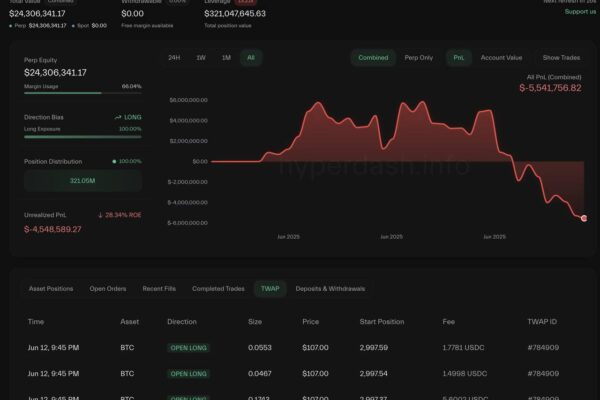Toggle Show Trades on the chart
The height and width of the screenshot is (400, 600).
point(561,58)
